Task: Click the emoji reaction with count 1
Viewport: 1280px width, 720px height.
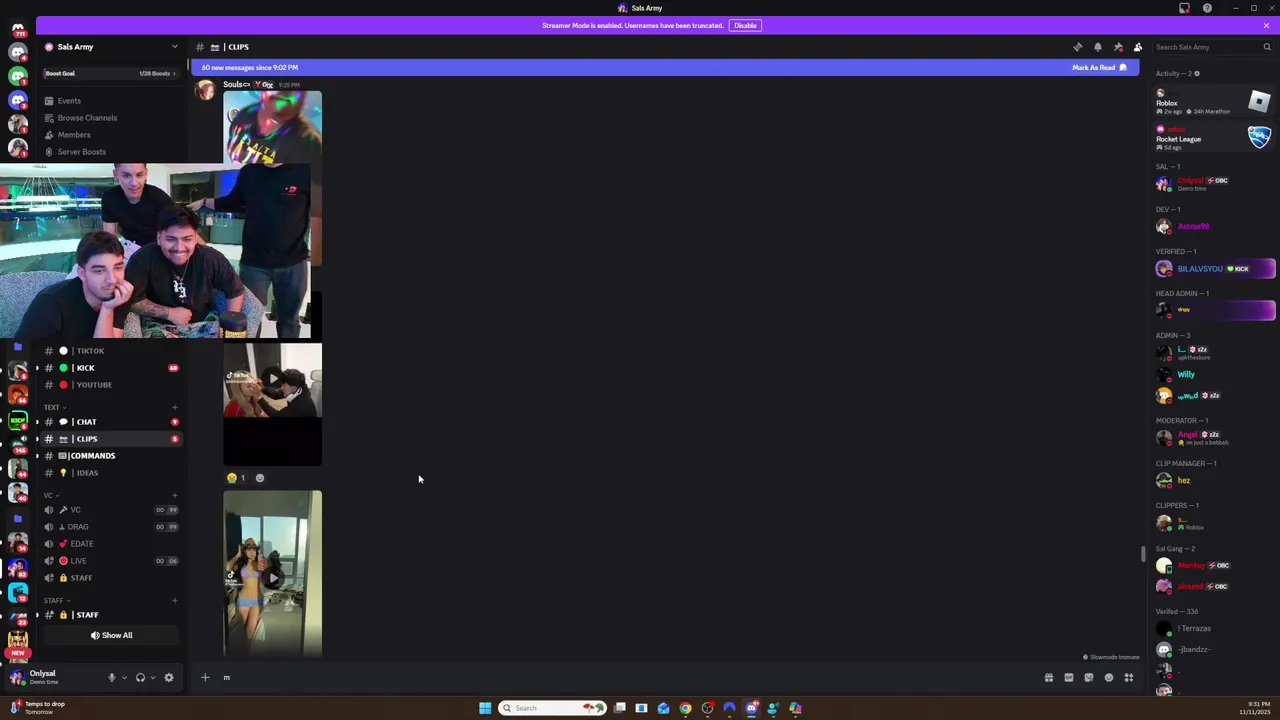Action: tap(236, 478)
